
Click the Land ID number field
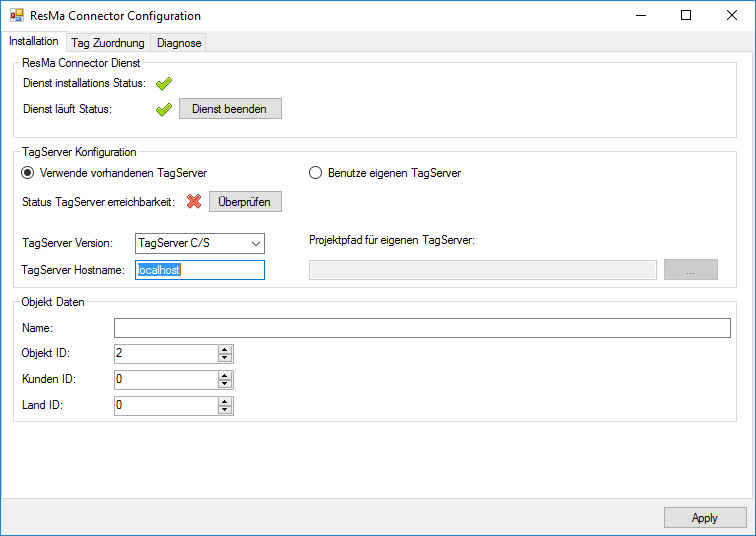coord(165,406)
